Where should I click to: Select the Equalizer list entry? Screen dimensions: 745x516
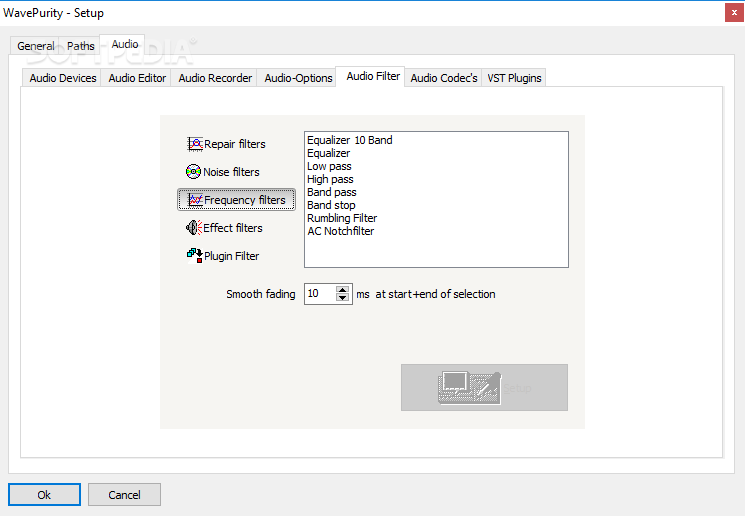pos(328,153)
